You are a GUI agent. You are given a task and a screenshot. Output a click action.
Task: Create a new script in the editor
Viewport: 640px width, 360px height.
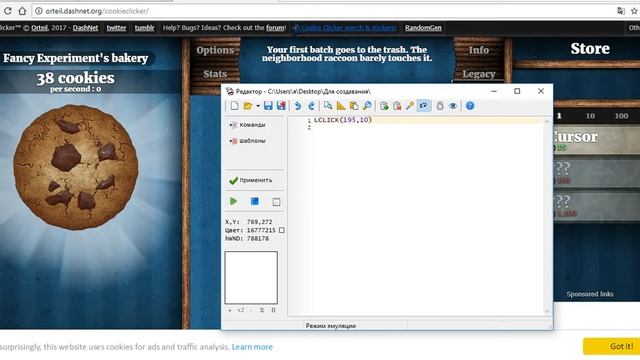[x=234, y=106]
